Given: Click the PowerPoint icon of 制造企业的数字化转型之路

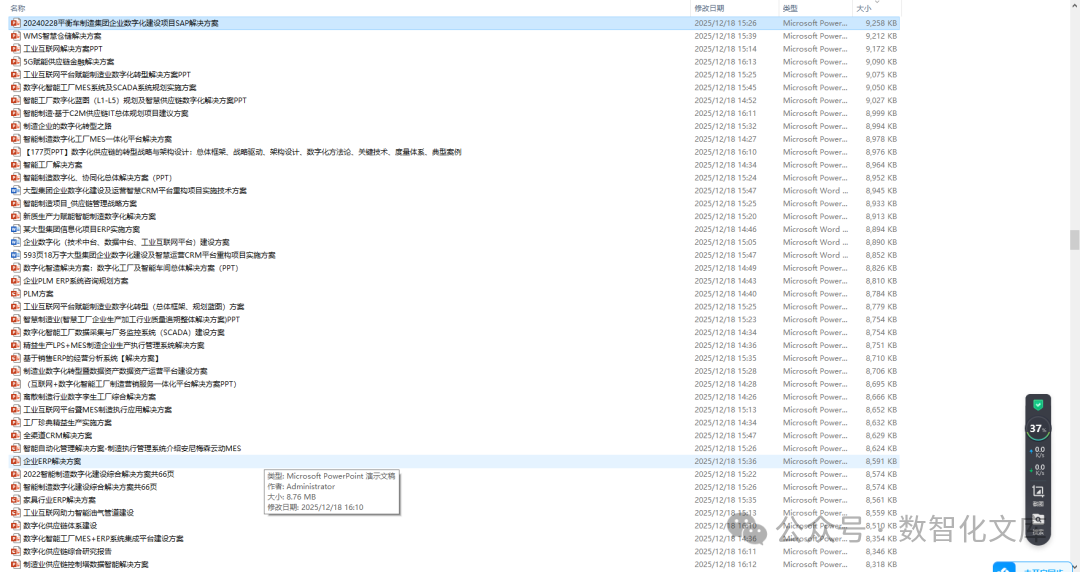Looking at the screenshot, I should tap(16, 126).
